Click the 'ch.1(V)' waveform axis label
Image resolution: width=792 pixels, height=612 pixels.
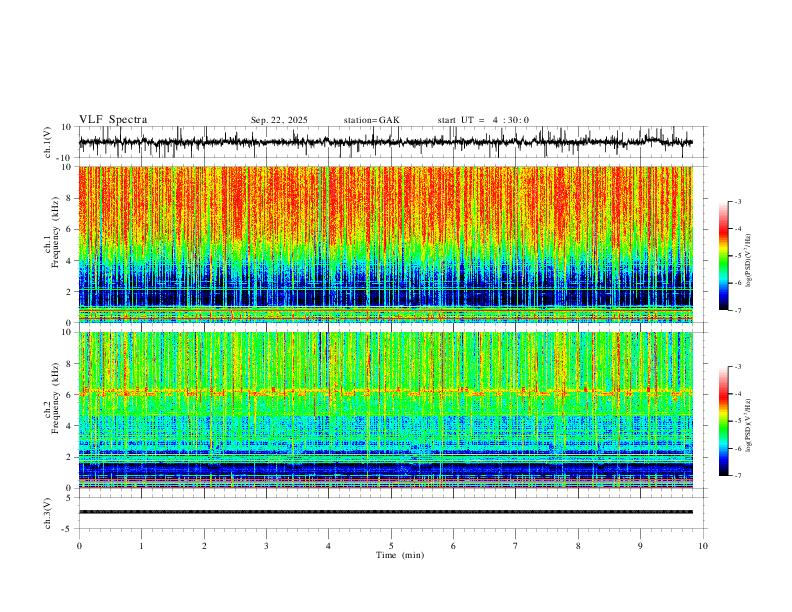click(x=48, y=142)
